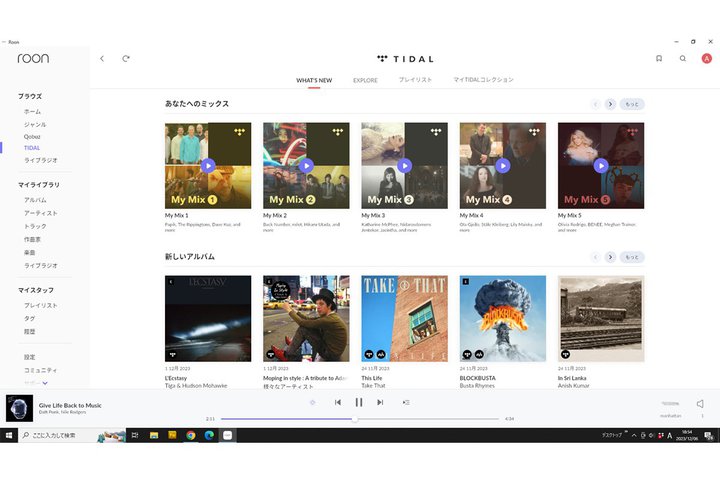Show next albums in 新しいアルバム
The width and height of the screenshot is (720, 480).
[x=610, y=257]
